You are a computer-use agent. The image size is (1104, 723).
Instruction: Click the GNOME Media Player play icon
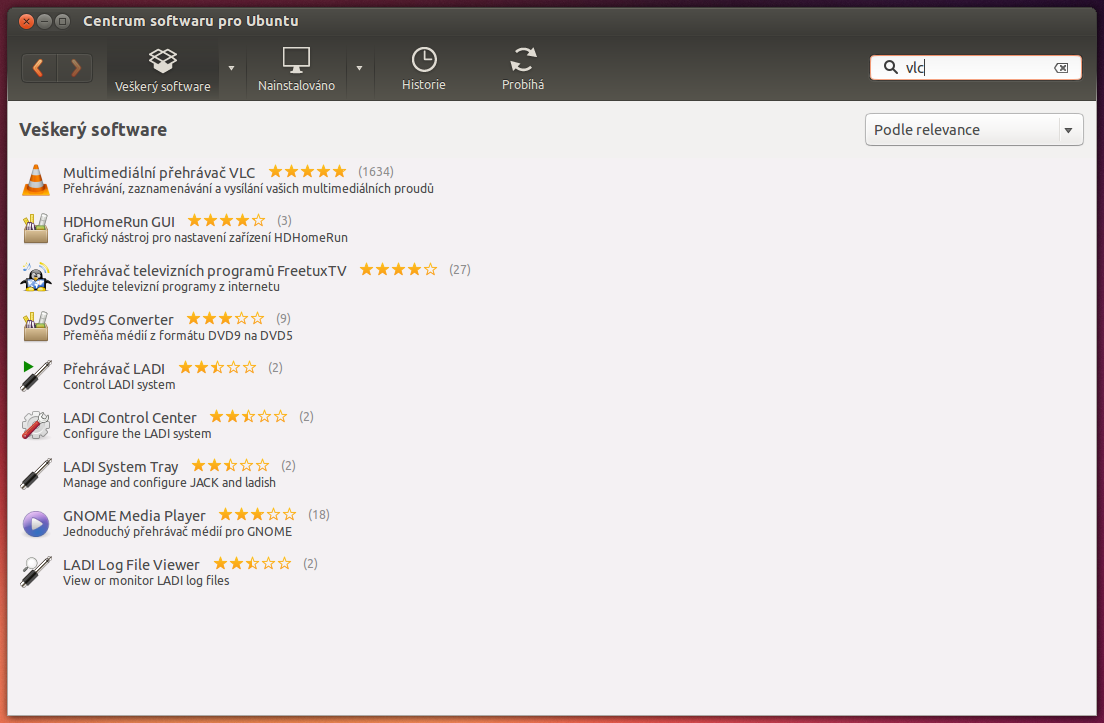click(x=35, y=523)
